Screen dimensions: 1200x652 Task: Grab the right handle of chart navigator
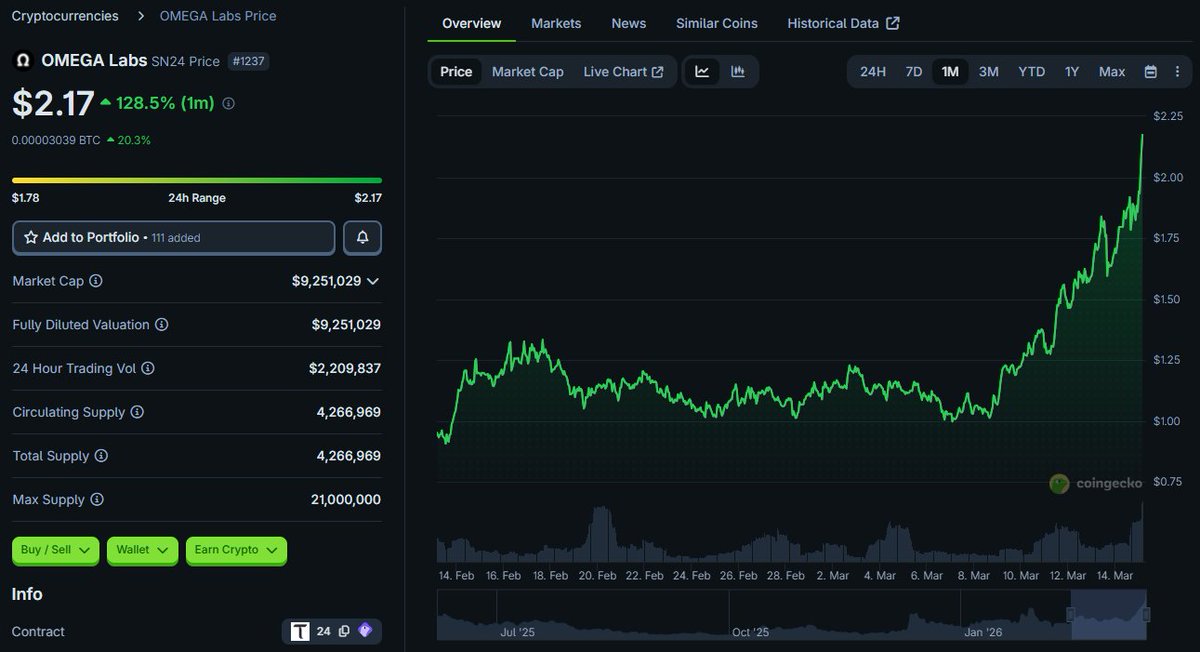pos(1146,614)
